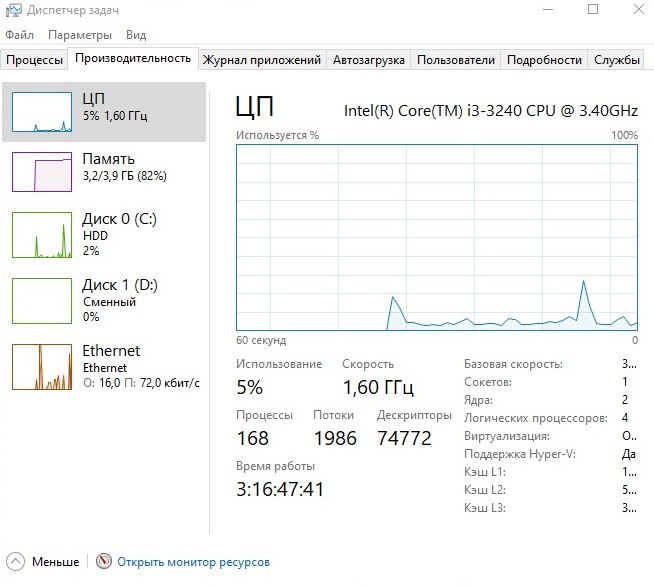Viewport: 654px width, 585px height.
Task: Click the Время работы label
Action: [x=275, y=466]
